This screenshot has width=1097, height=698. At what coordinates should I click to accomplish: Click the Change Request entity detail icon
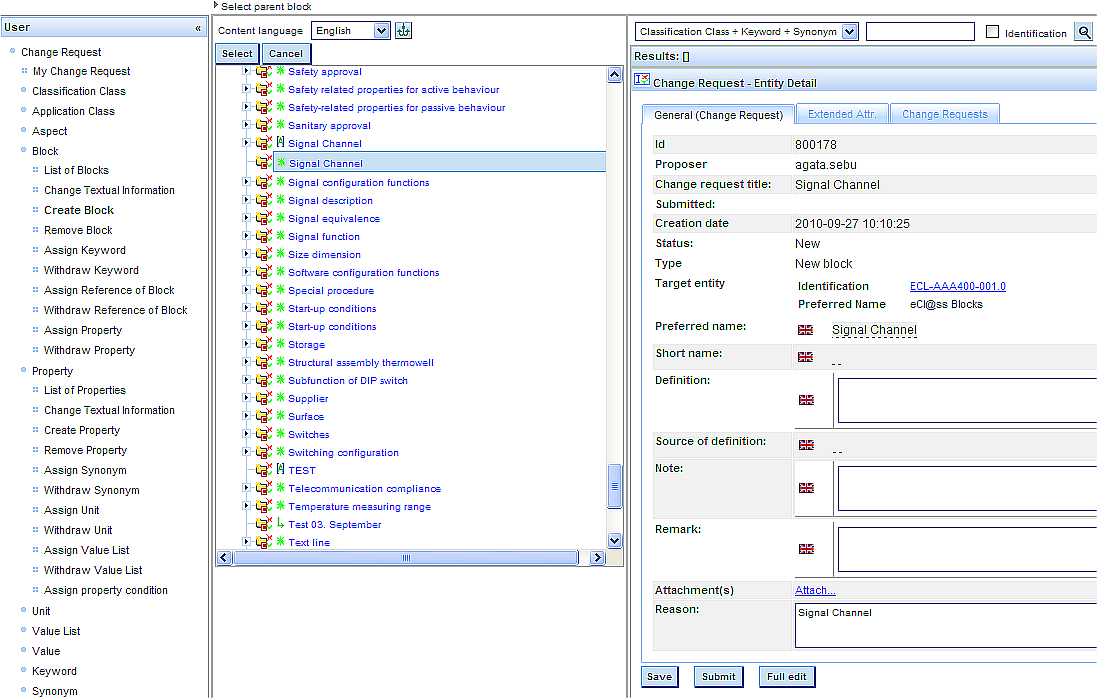[x=642, y=82]
